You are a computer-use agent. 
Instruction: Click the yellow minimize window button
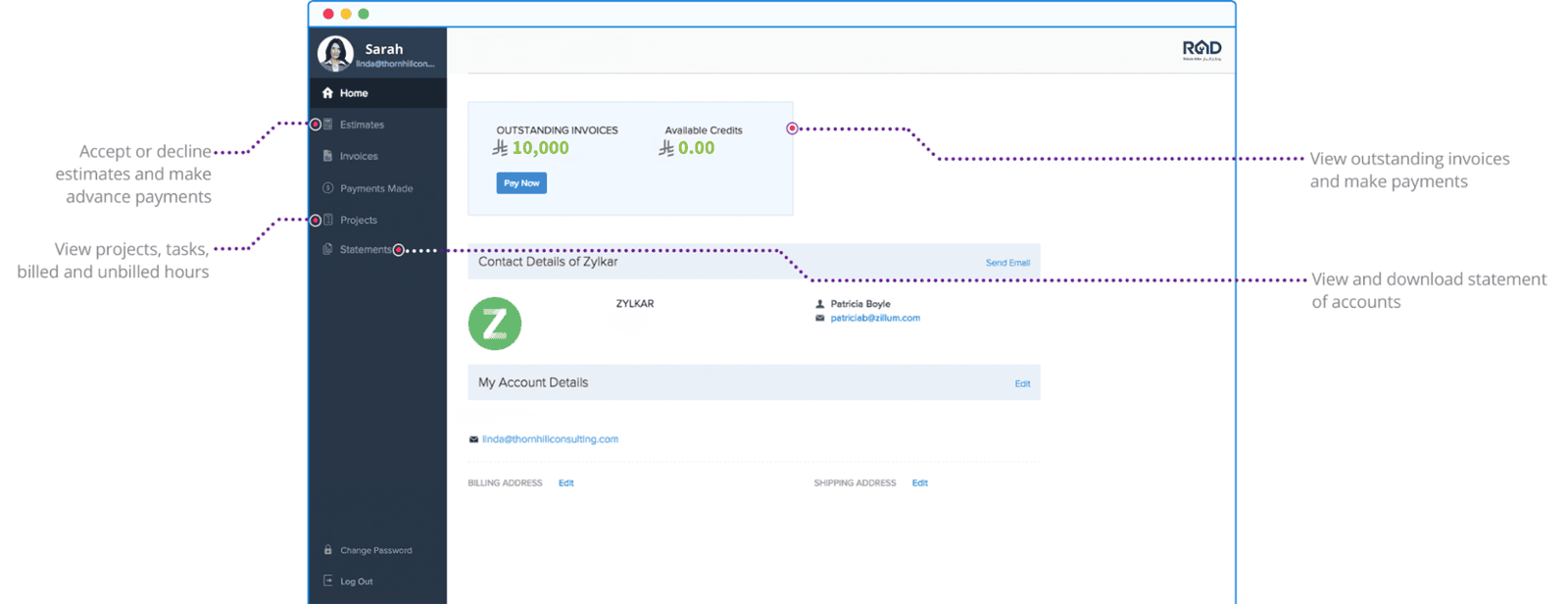coord(346,14)
